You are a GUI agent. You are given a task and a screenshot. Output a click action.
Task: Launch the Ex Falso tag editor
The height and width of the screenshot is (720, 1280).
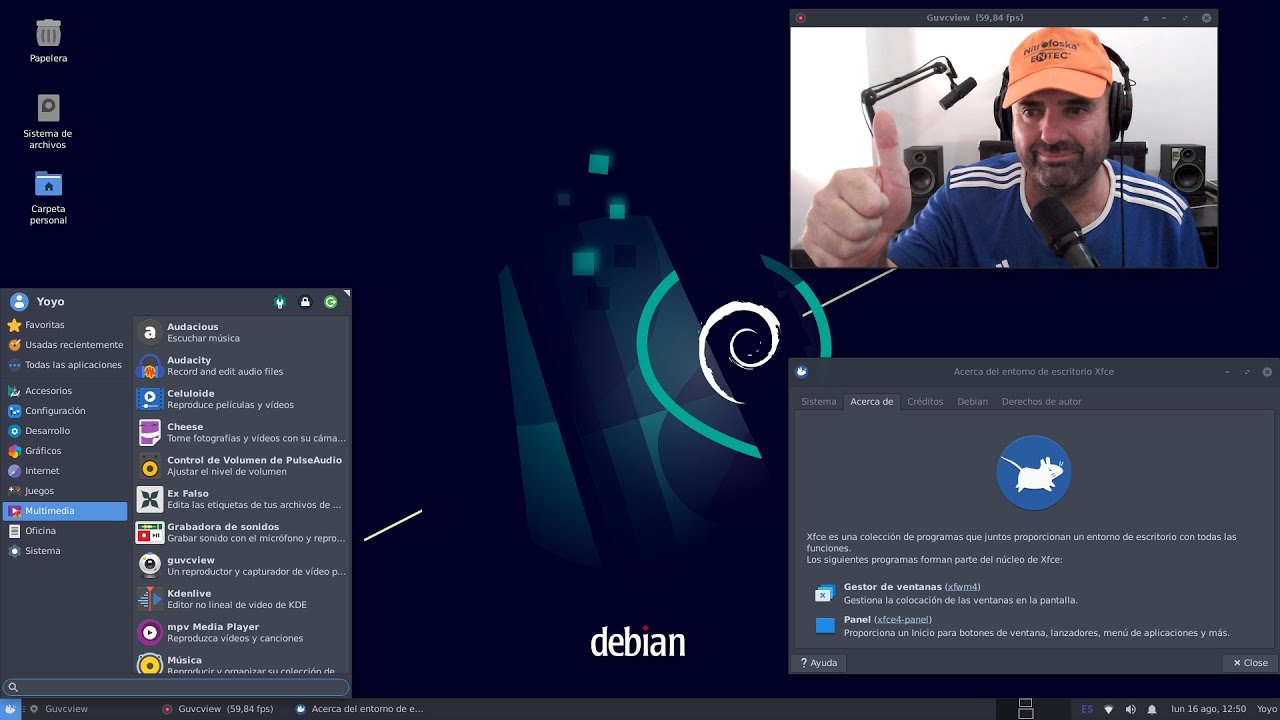pyautogui.click(x=241, y=499)
